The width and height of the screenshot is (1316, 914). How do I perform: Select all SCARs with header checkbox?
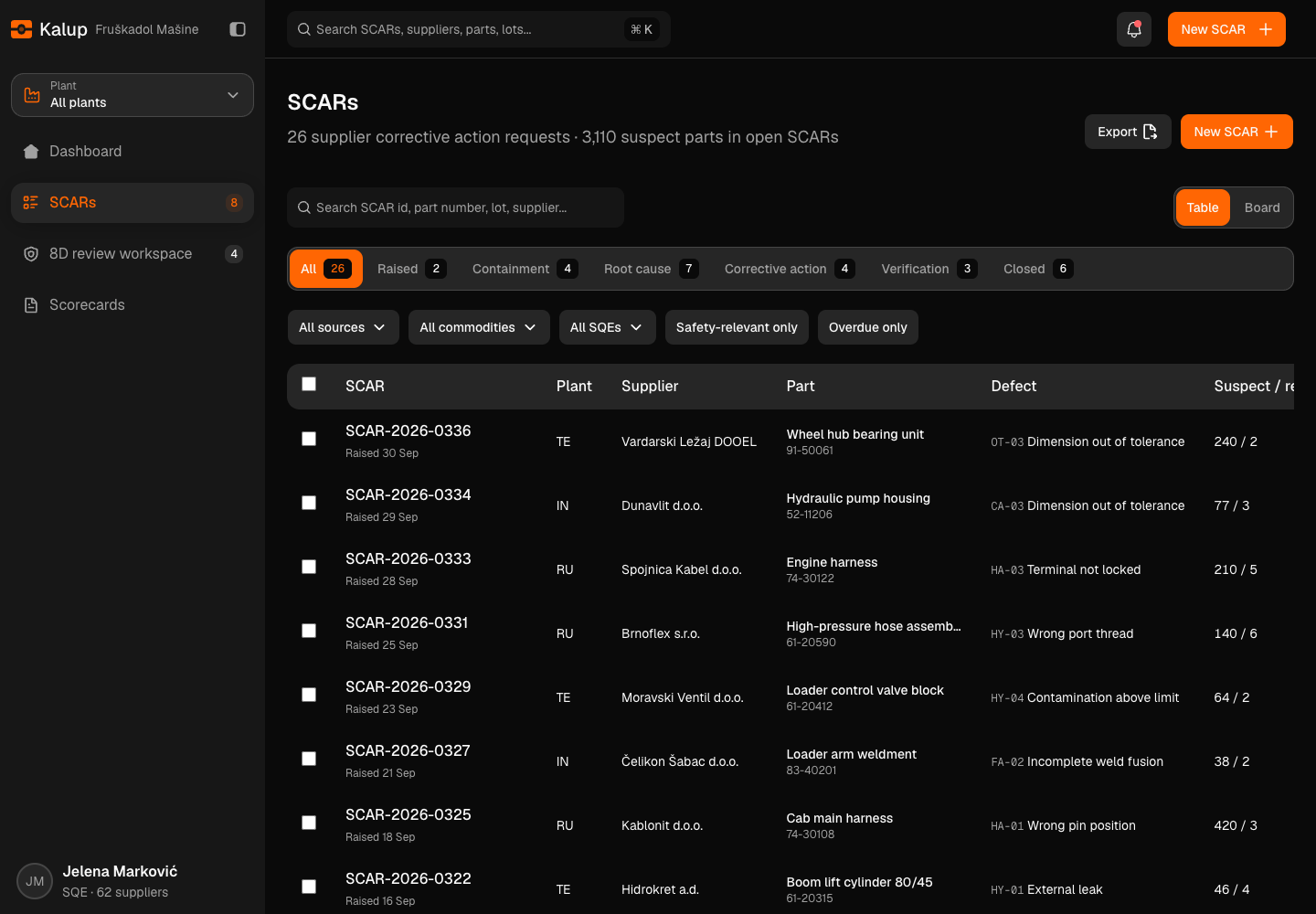(x=309, y=384)
